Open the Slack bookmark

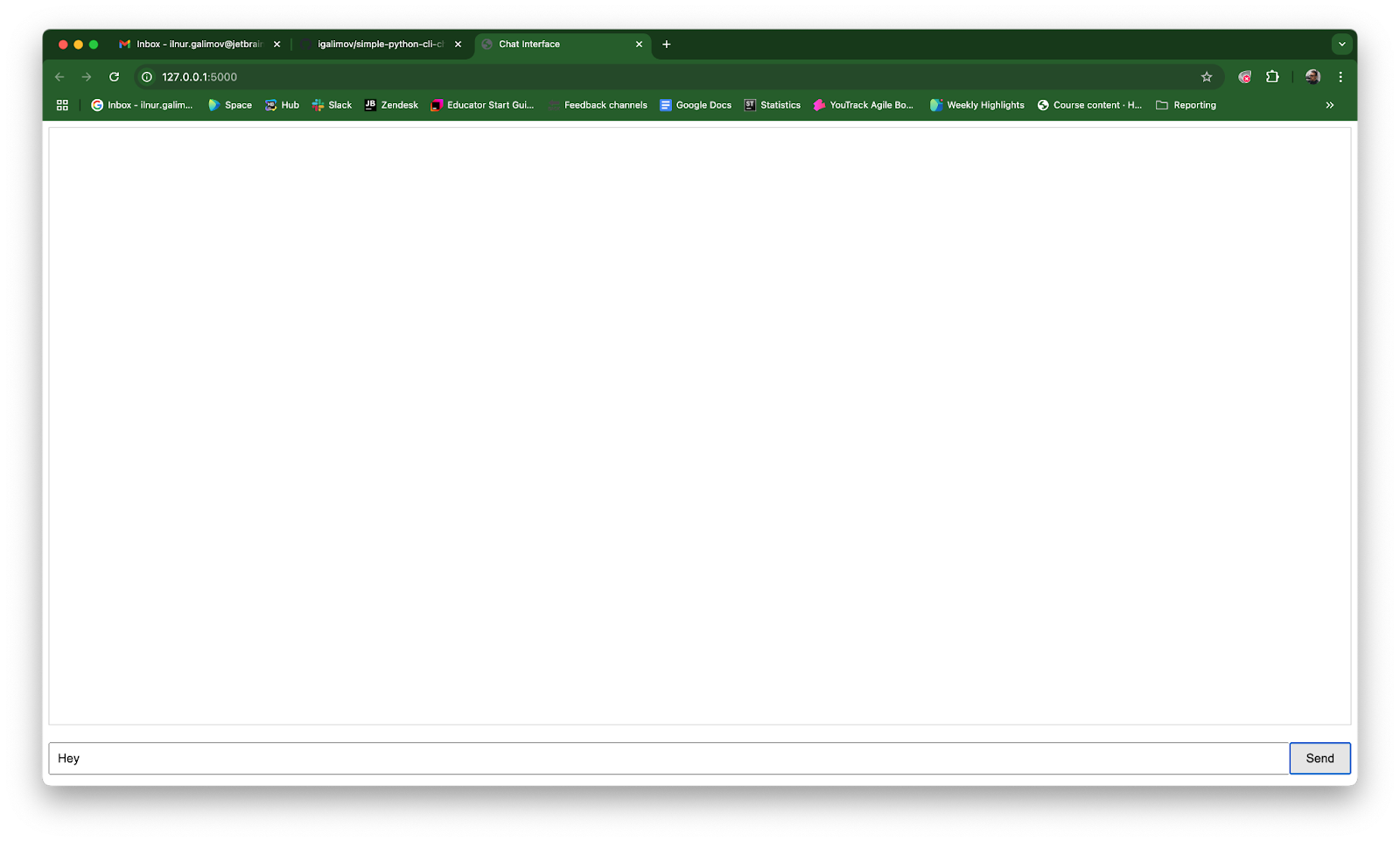(x=332, y=105)
